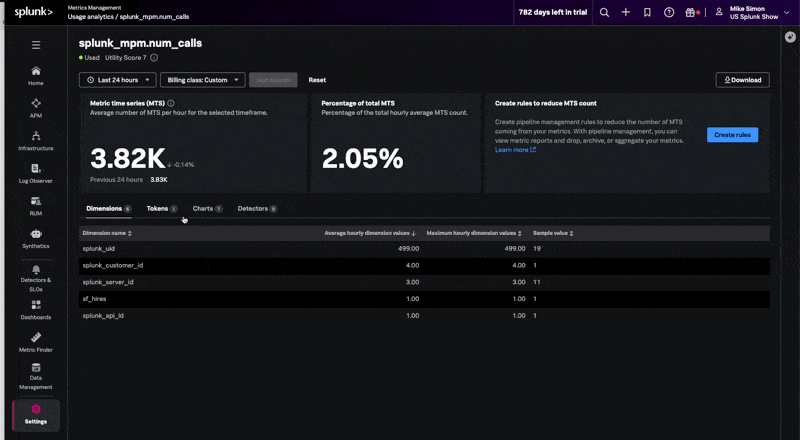Click the Used status label
This screenshot has height=440, width=800.
92,58
